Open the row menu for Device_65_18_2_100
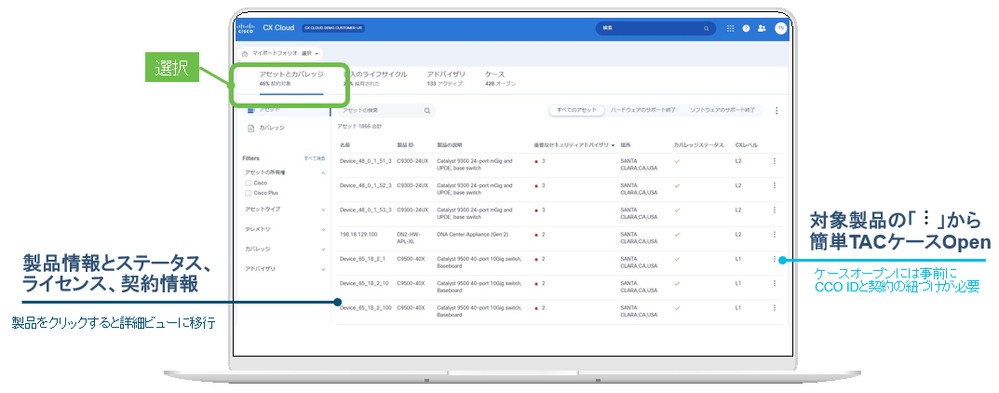999x393 pixels. click(774, 308)
